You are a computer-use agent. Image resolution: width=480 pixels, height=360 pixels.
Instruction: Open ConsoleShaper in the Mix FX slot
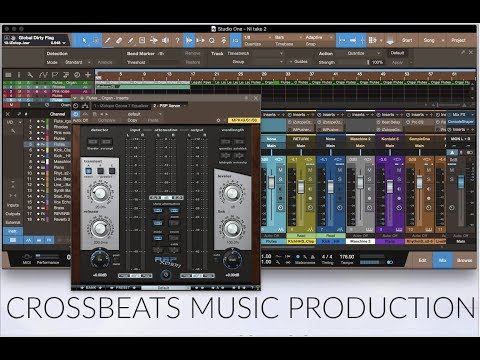click(462, 122)
